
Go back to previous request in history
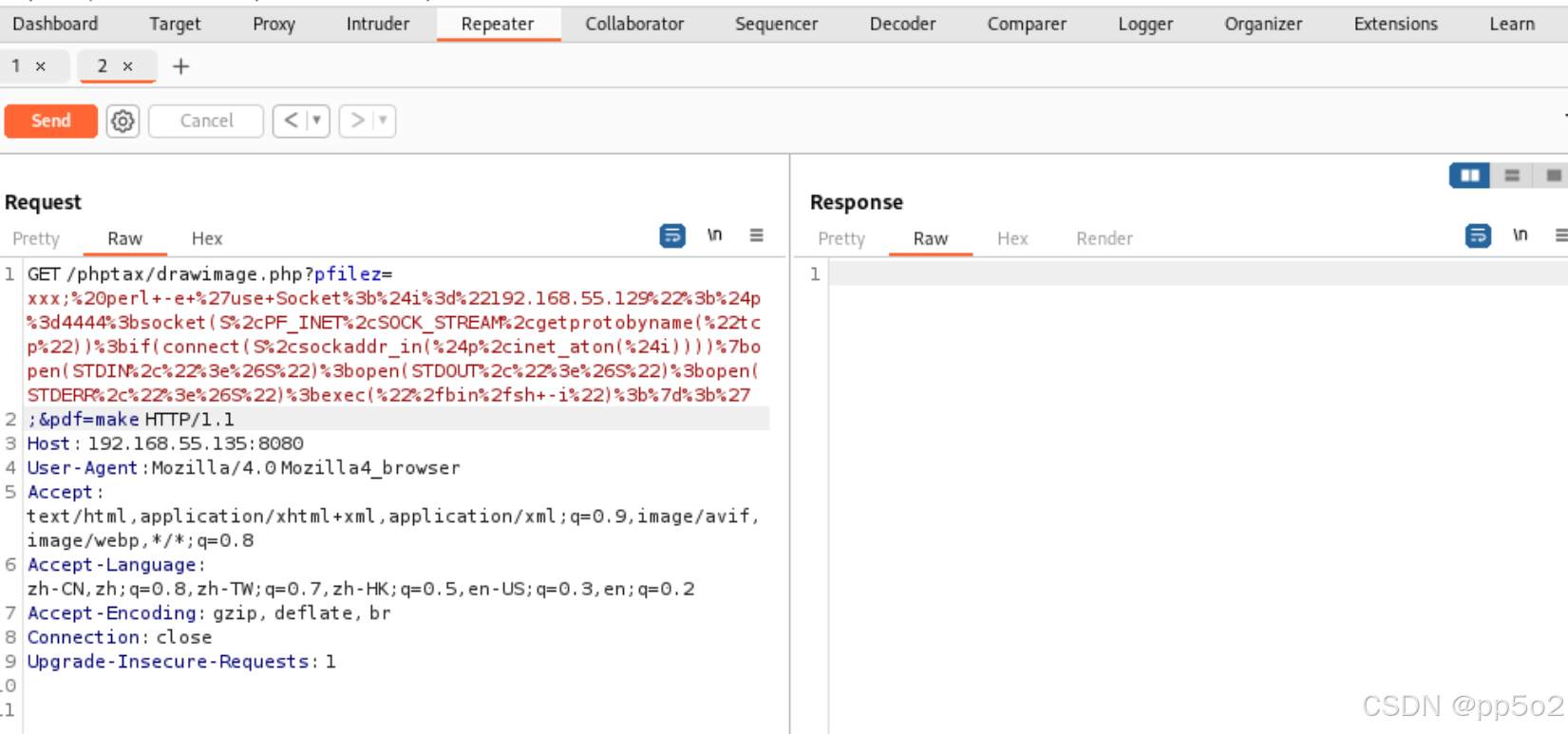pyautogui.click(x=291, y=121)
